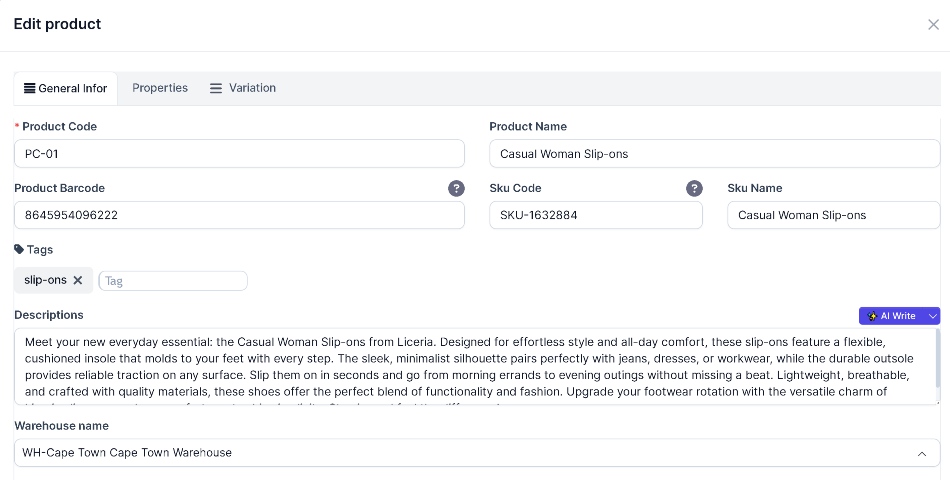The width and height of the screenshot is (950, 480).
Task: Focus the Product Code field PC-01
Action: click(239, 154)
